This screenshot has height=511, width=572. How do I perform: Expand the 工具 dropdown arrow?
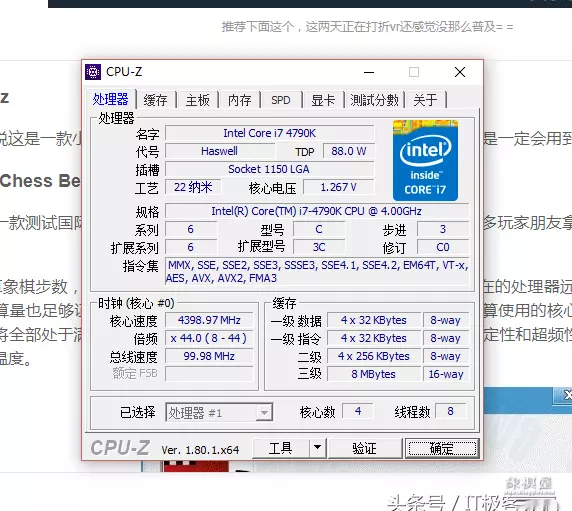(317, 448)
